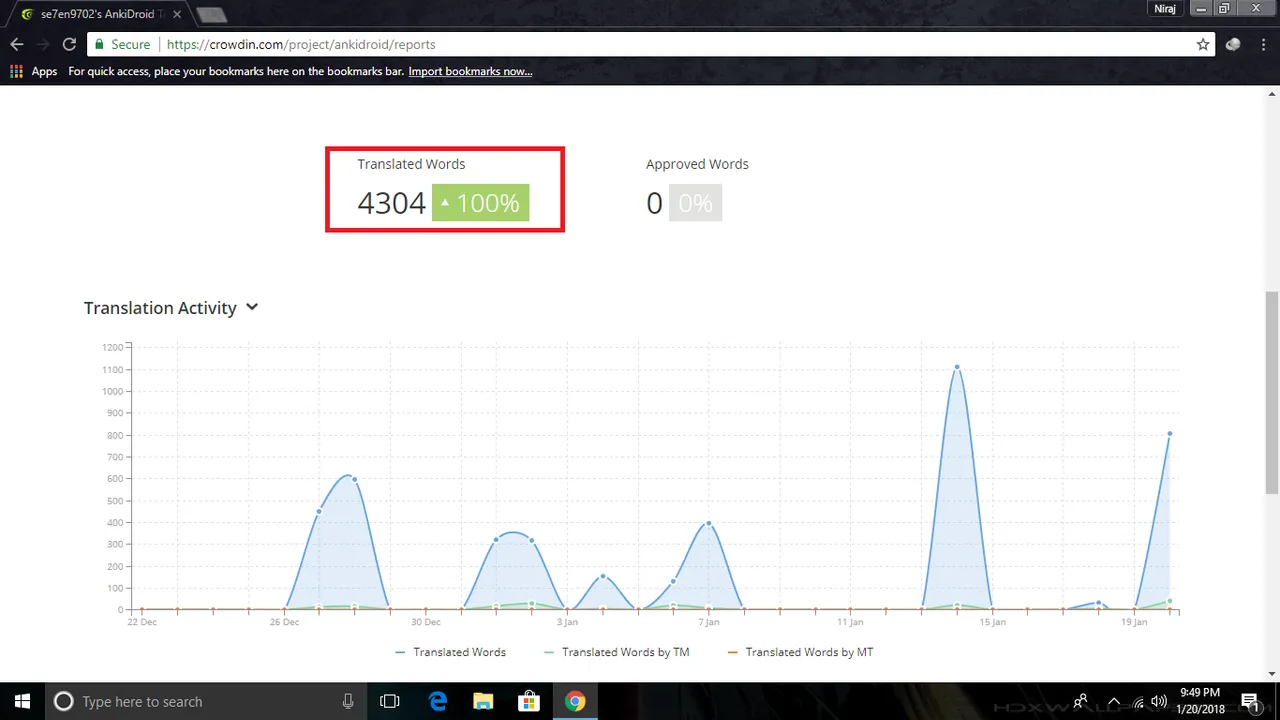Toggle the Translated Words by TM legend
1280x720 pixels.
[616, 652]
